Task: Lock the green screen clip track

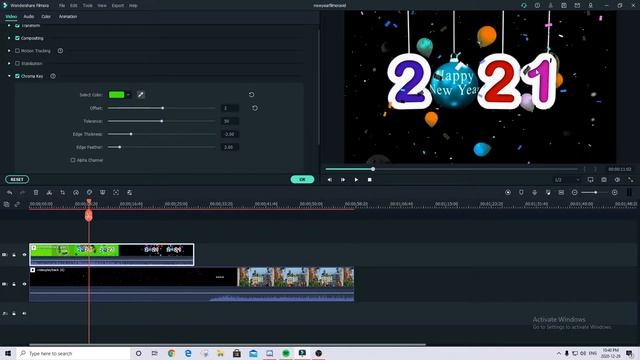Action: [x=14, y=255]
